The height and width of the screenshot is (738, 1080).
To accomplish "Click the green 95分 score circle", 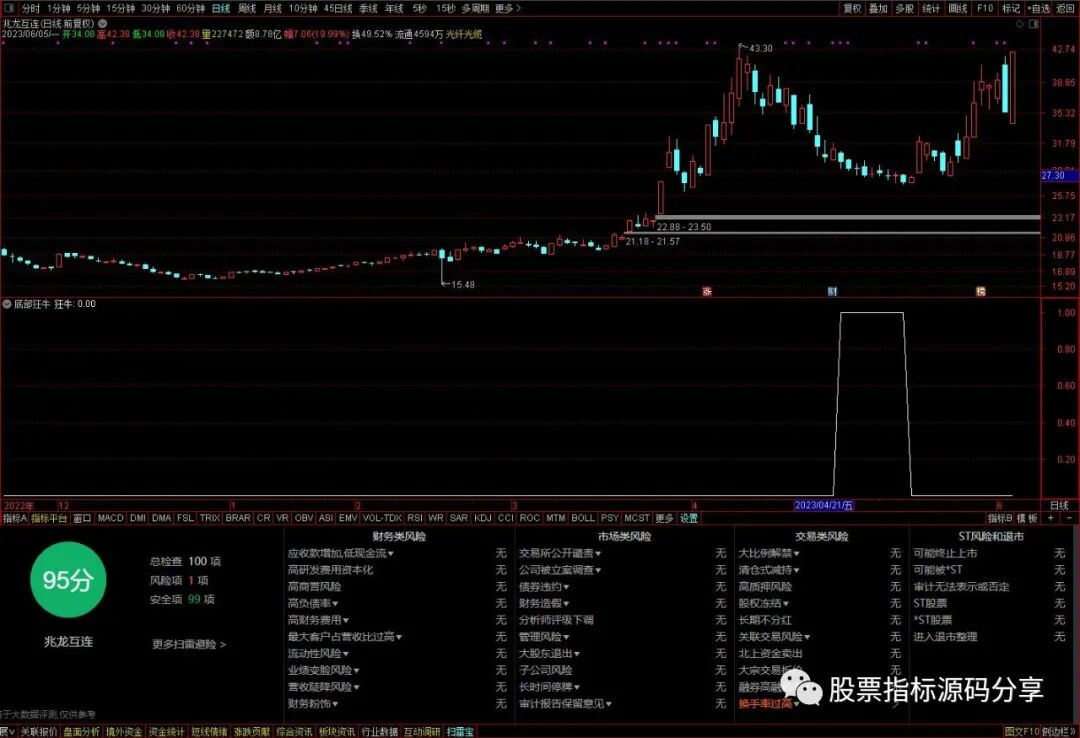I will (x=68, y=580).
